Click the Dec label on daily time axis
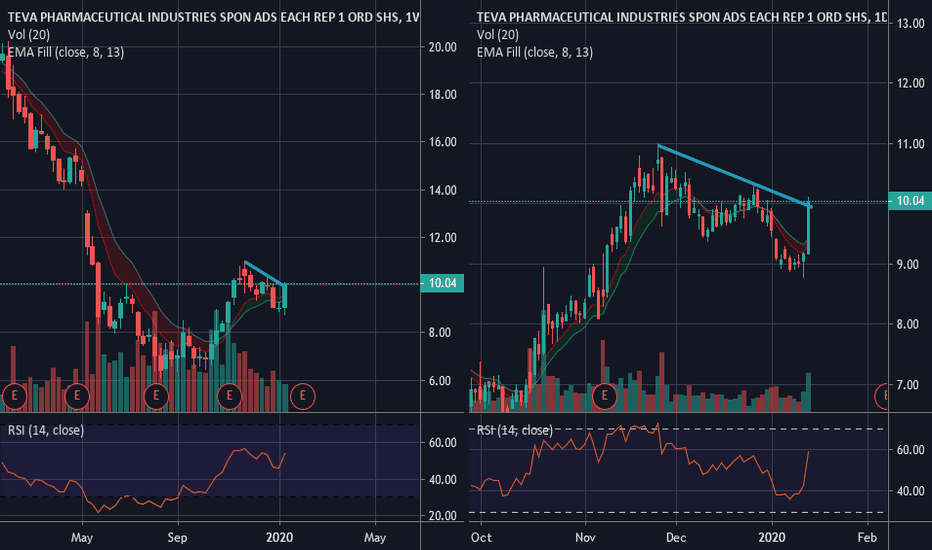Image resolution: width=932 pixels, height=550 pixels. point(676,538)
